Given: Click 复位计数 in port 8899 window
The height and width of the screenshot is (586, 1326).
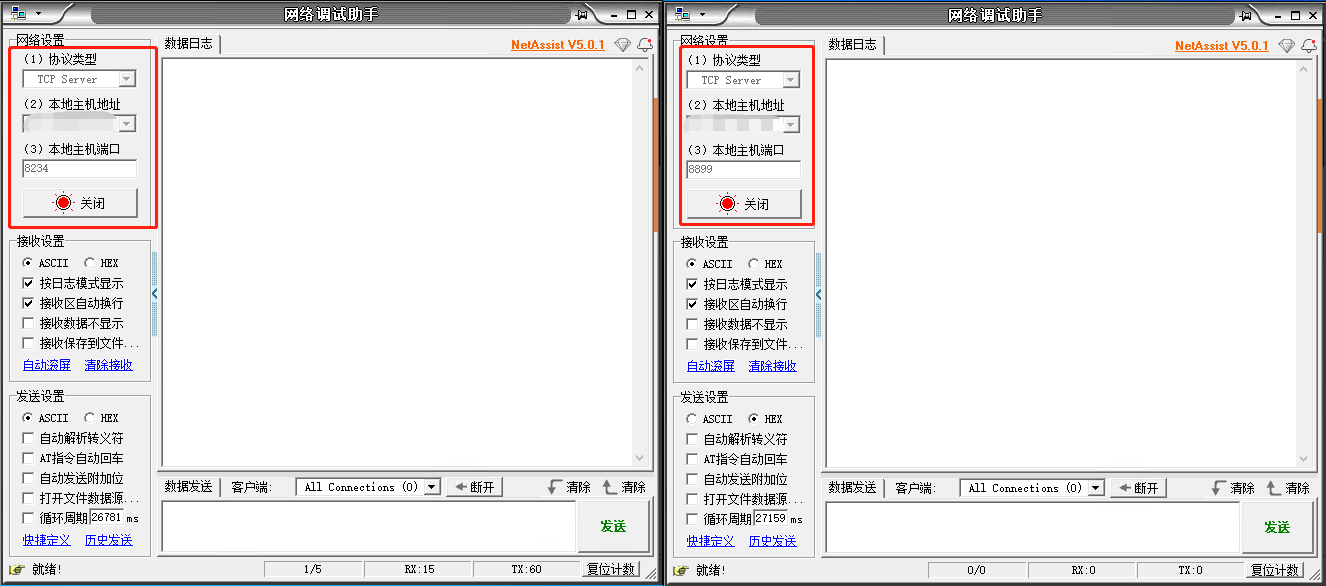Looking at the screenshot, I should [x=1274, y=570].
